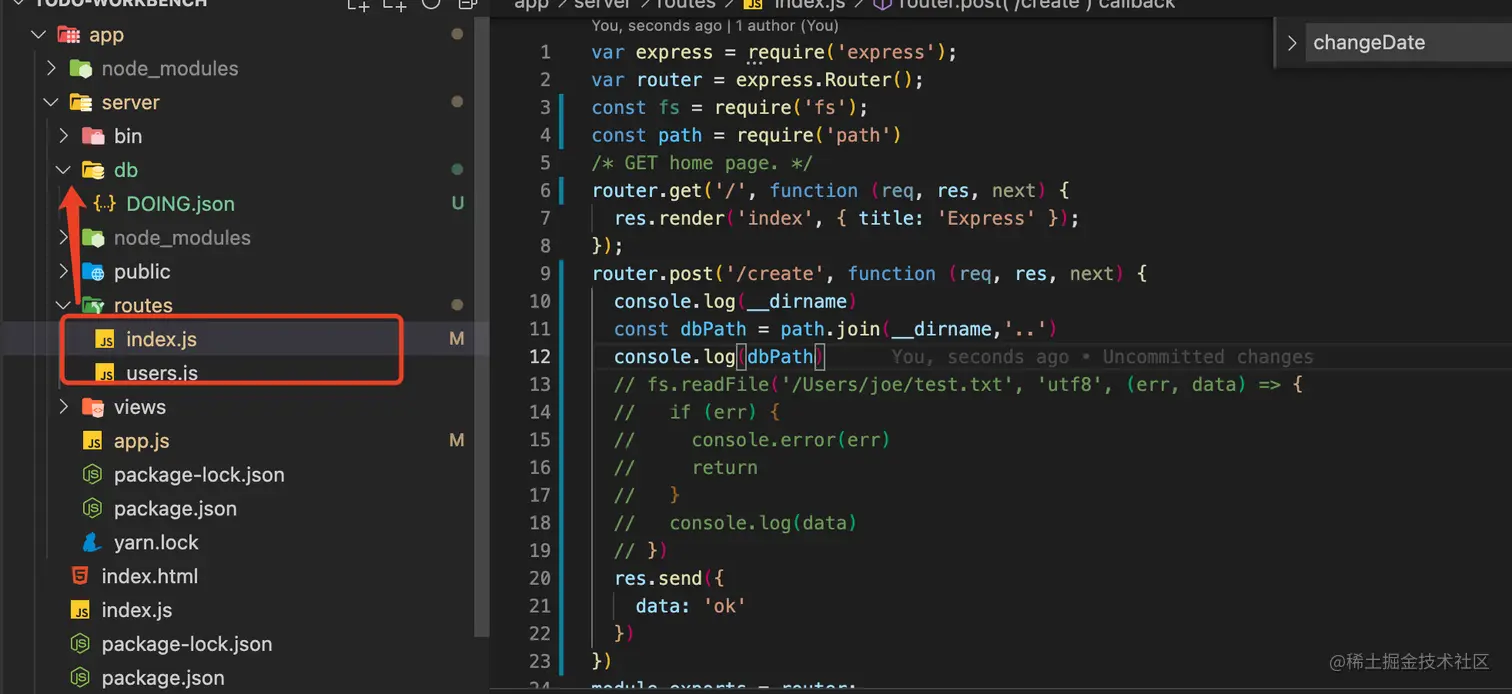Click the server folder icon
Viewport: 1512px width, 694px height.
click(81, 102)
